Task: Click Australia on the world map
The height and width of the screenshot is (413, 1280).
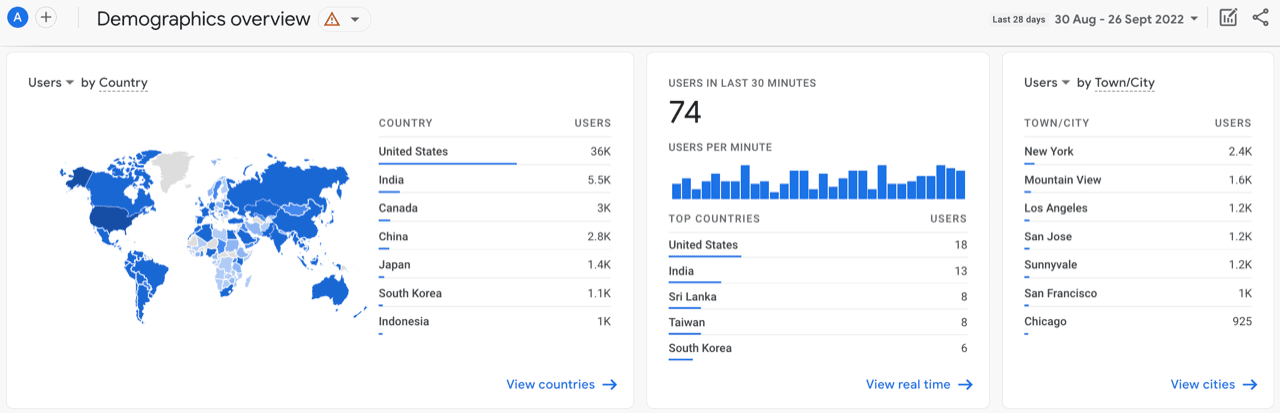Action: pos(329,289)
